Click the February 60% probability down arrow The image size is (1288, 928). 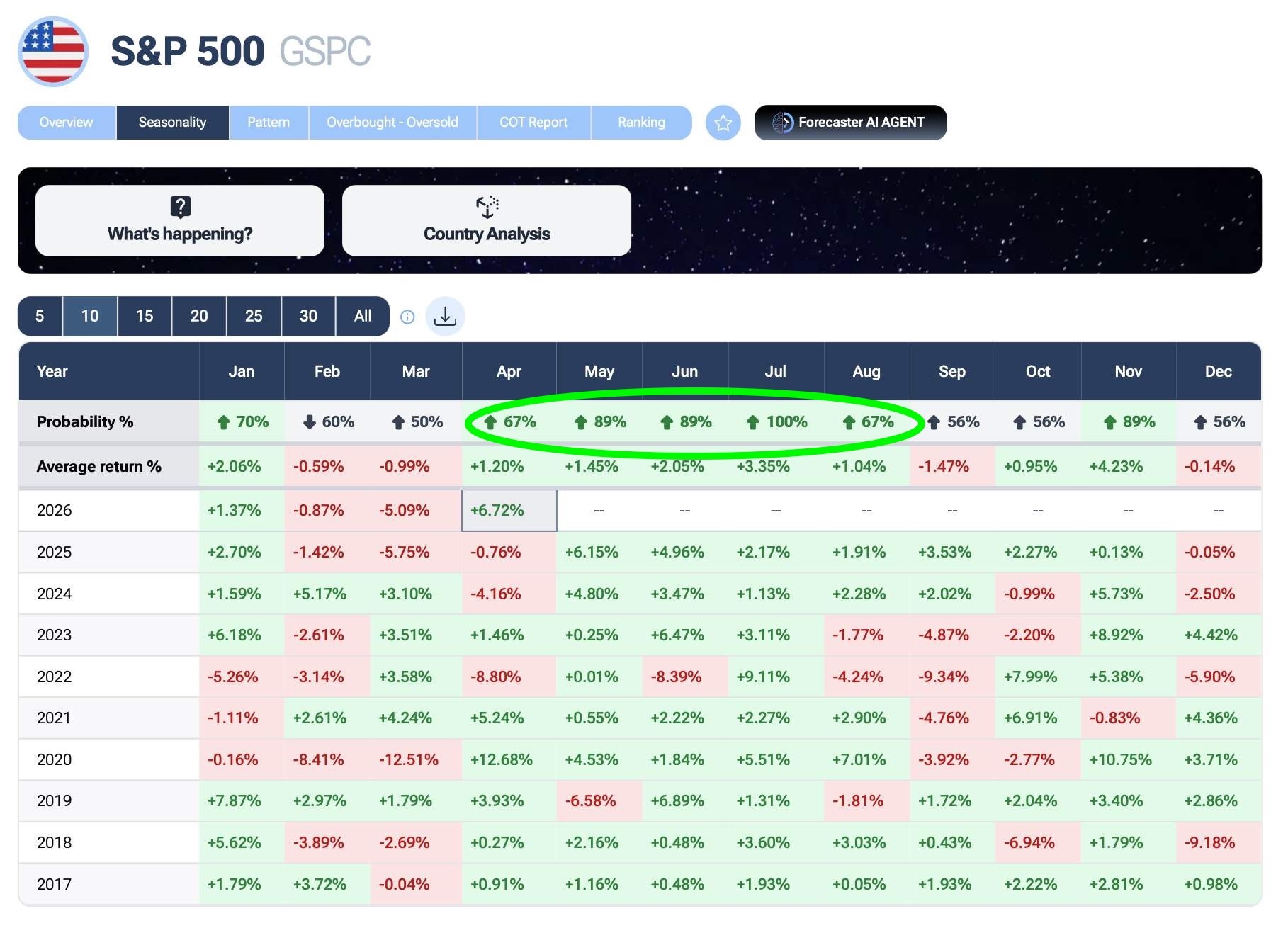(309, 422)
